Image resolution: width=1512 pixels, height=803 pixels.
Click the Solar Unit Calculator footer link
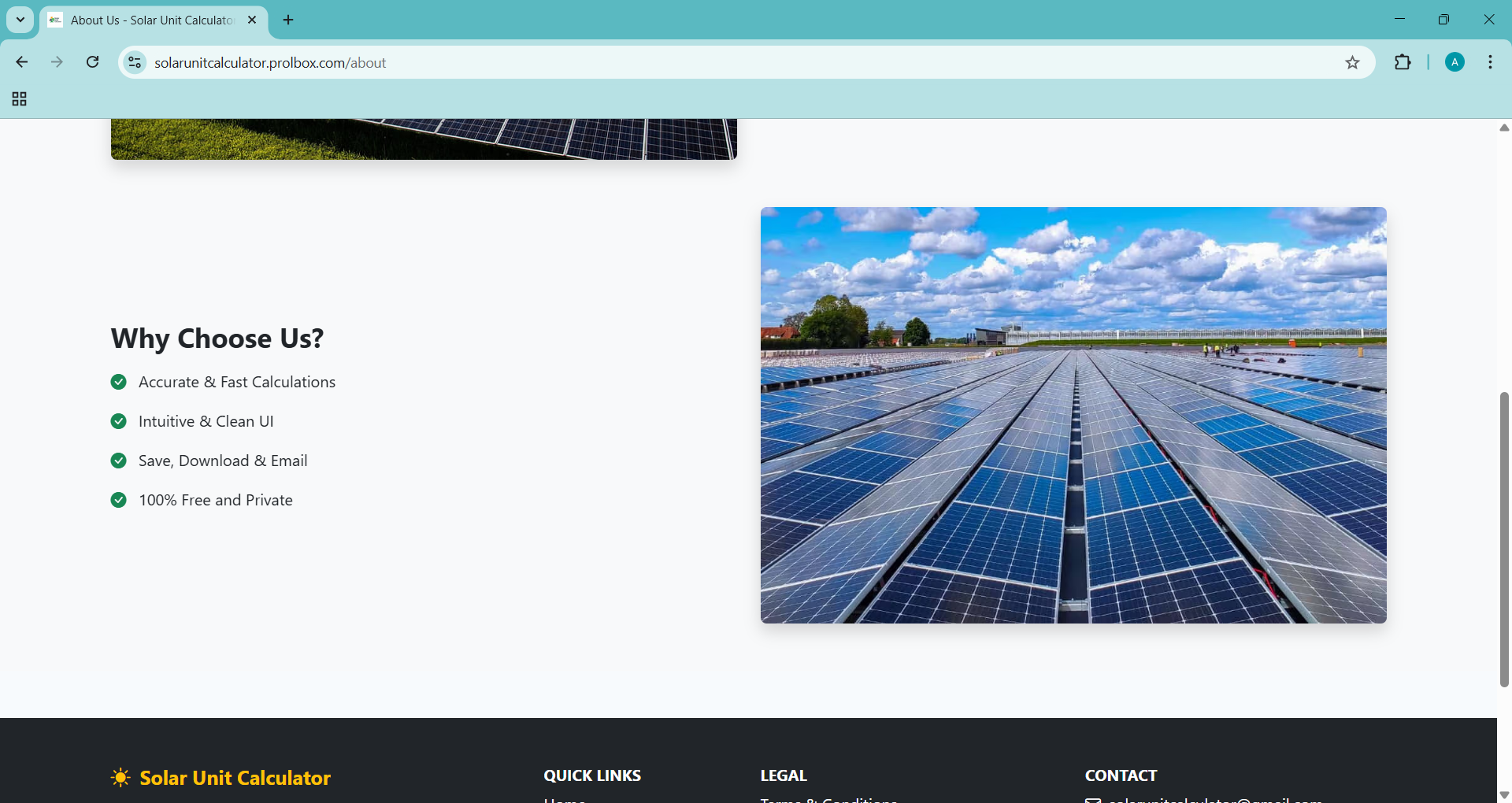235,778
